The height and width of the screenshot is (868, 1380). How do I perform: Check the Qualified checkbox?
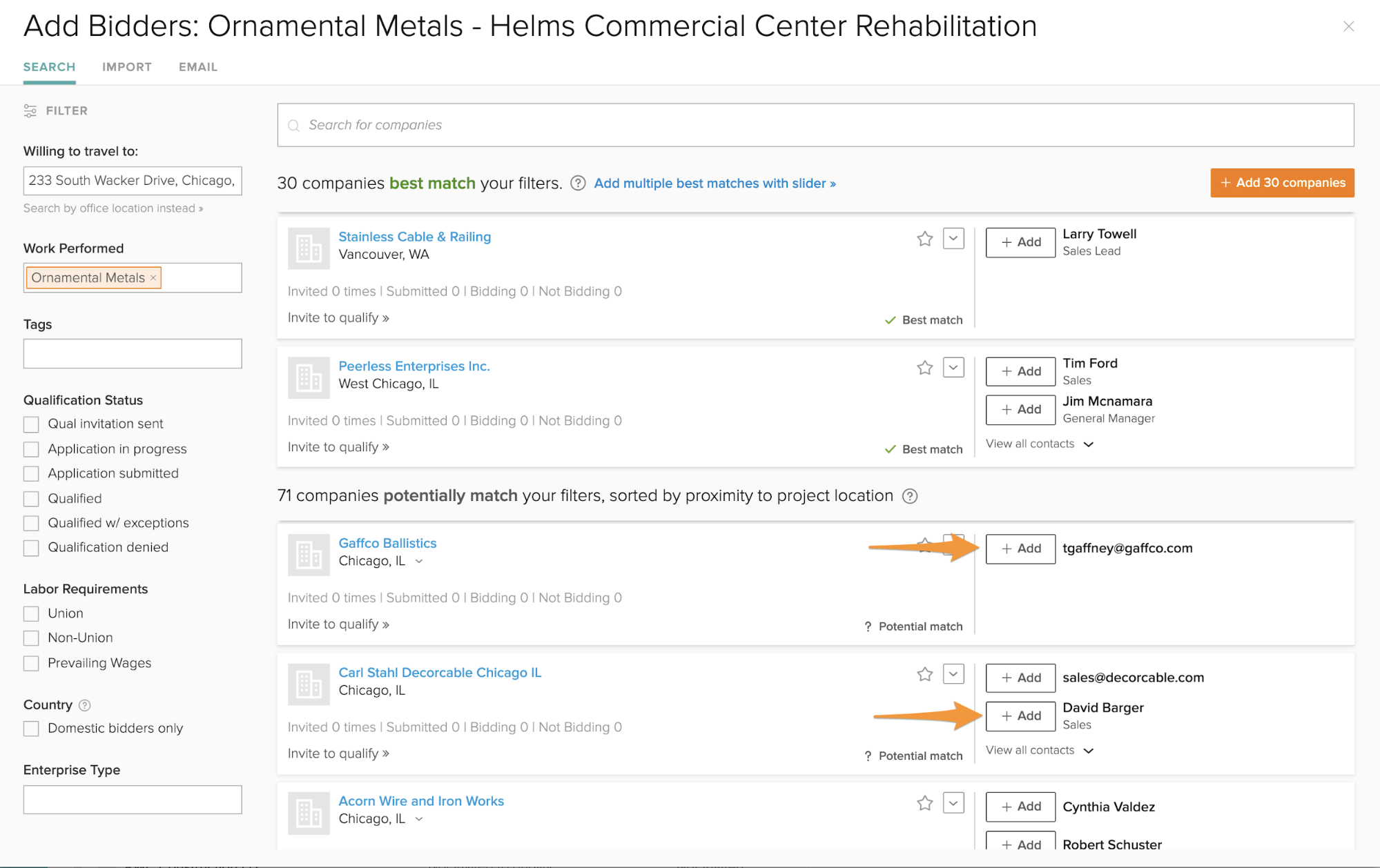31,499
